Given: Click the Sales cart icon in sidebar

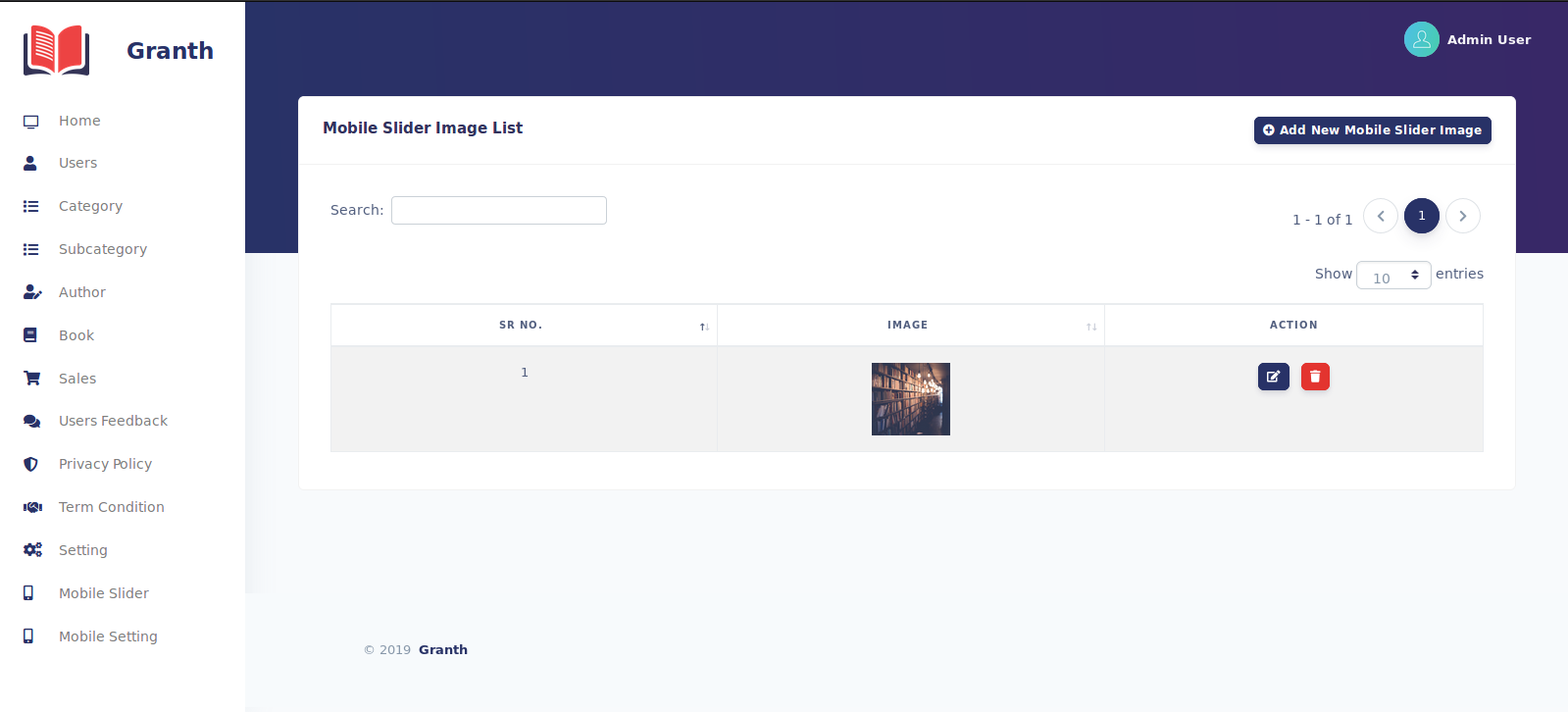Looking at the screenshot, I should [32, 379].
